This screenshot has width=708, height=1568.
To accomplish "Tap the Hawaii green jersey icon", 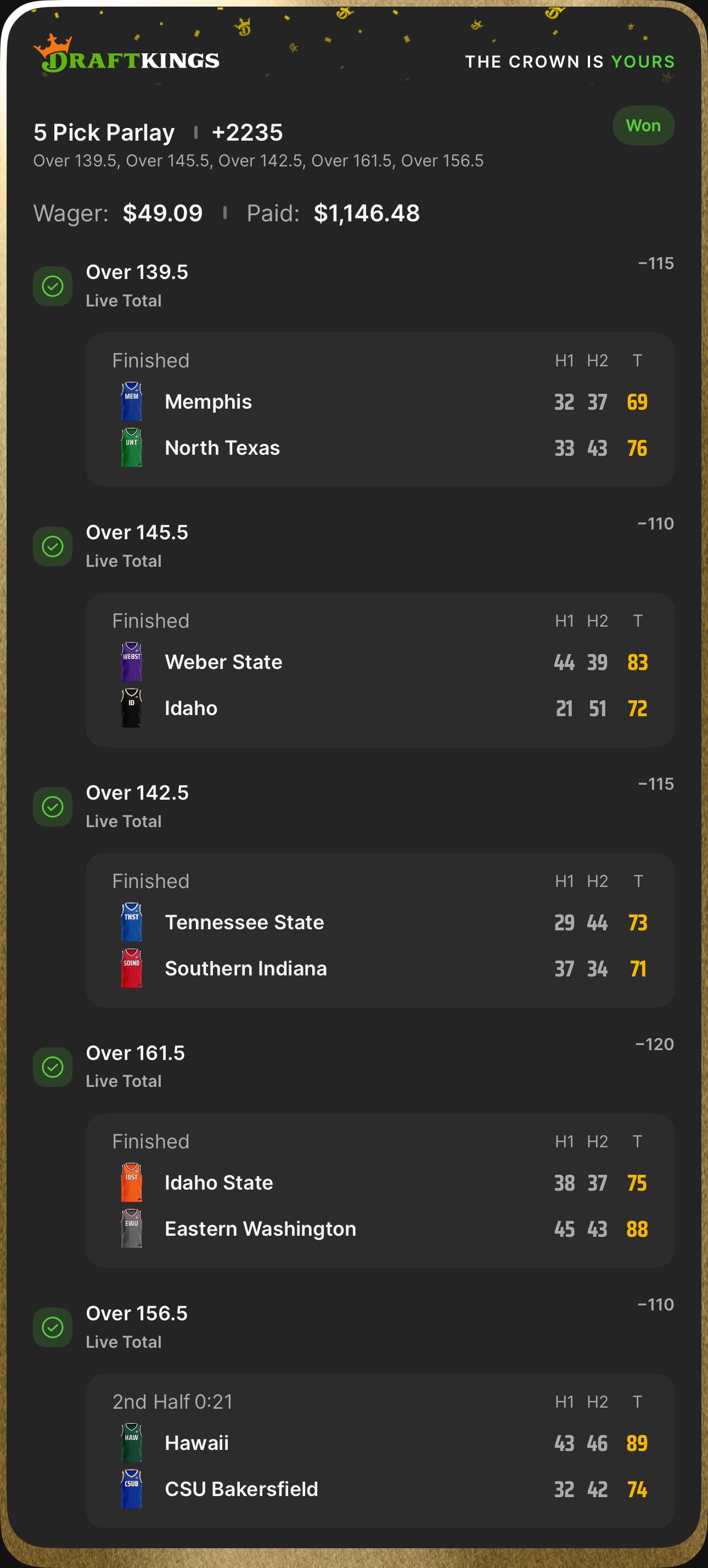I will click(131, 1443).
